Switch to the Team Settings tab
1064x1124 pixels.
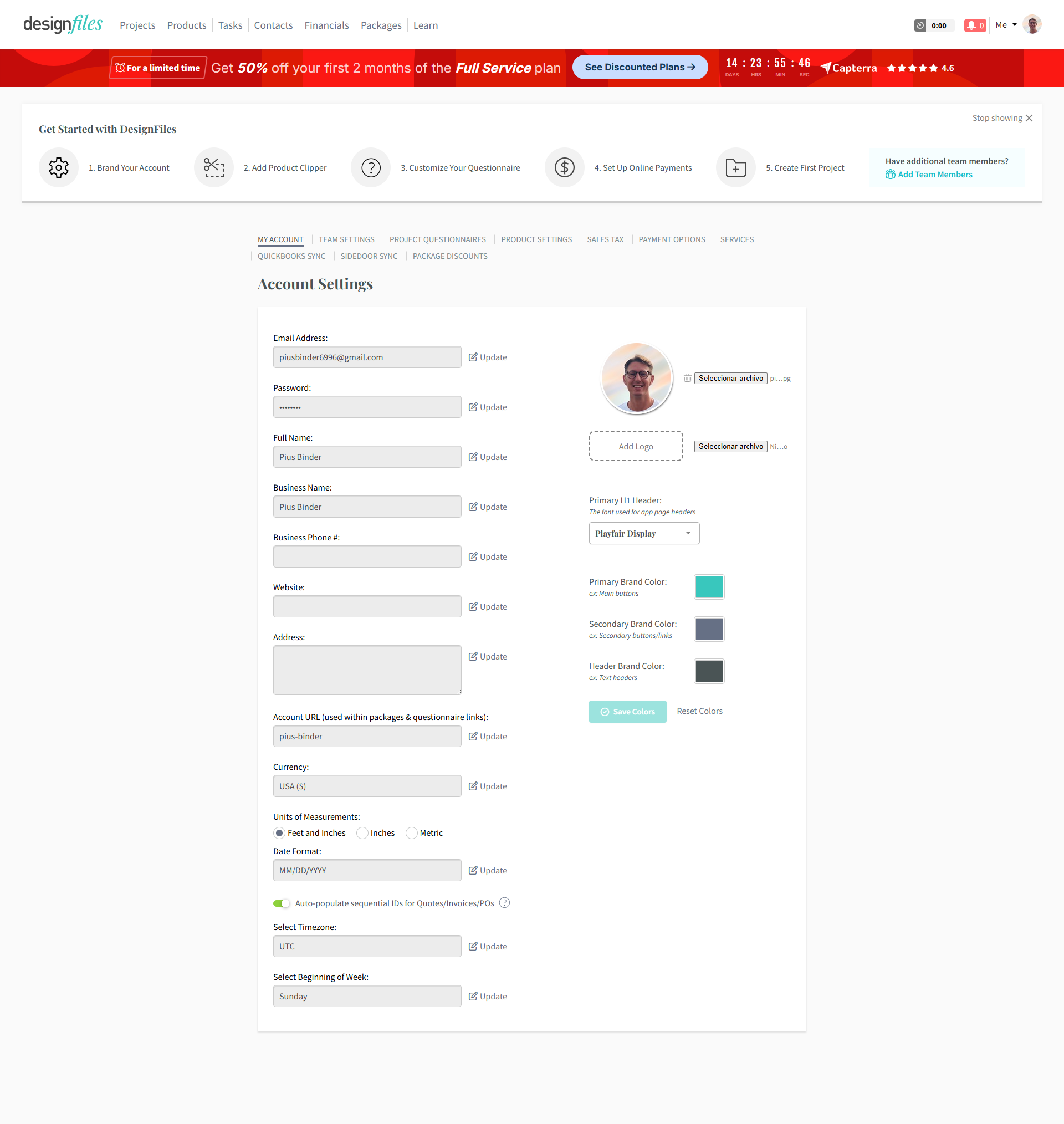pyautogui.click(x=346, y=239)
